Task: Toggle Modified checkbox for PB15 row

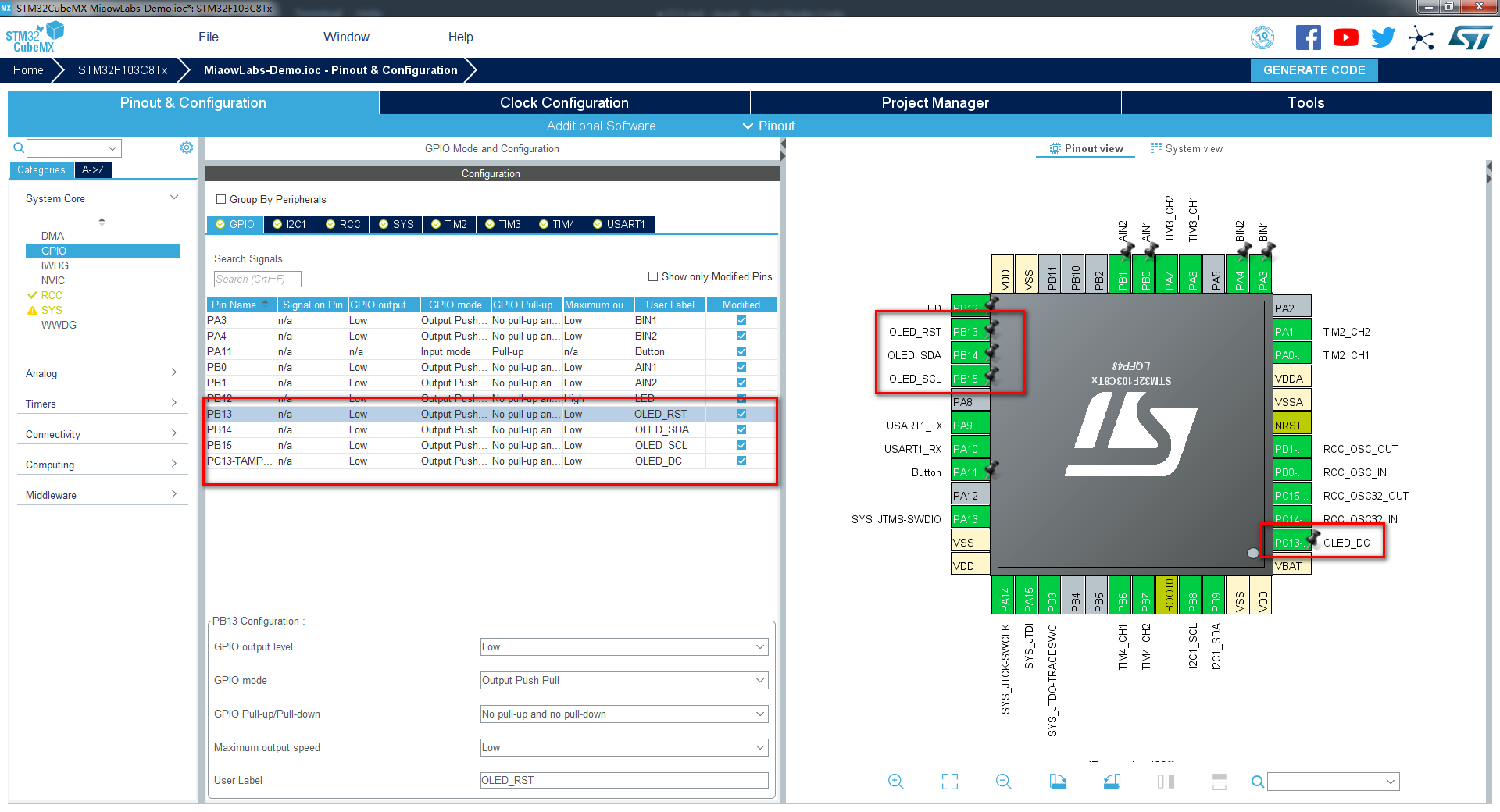Action: pos(741,445)
